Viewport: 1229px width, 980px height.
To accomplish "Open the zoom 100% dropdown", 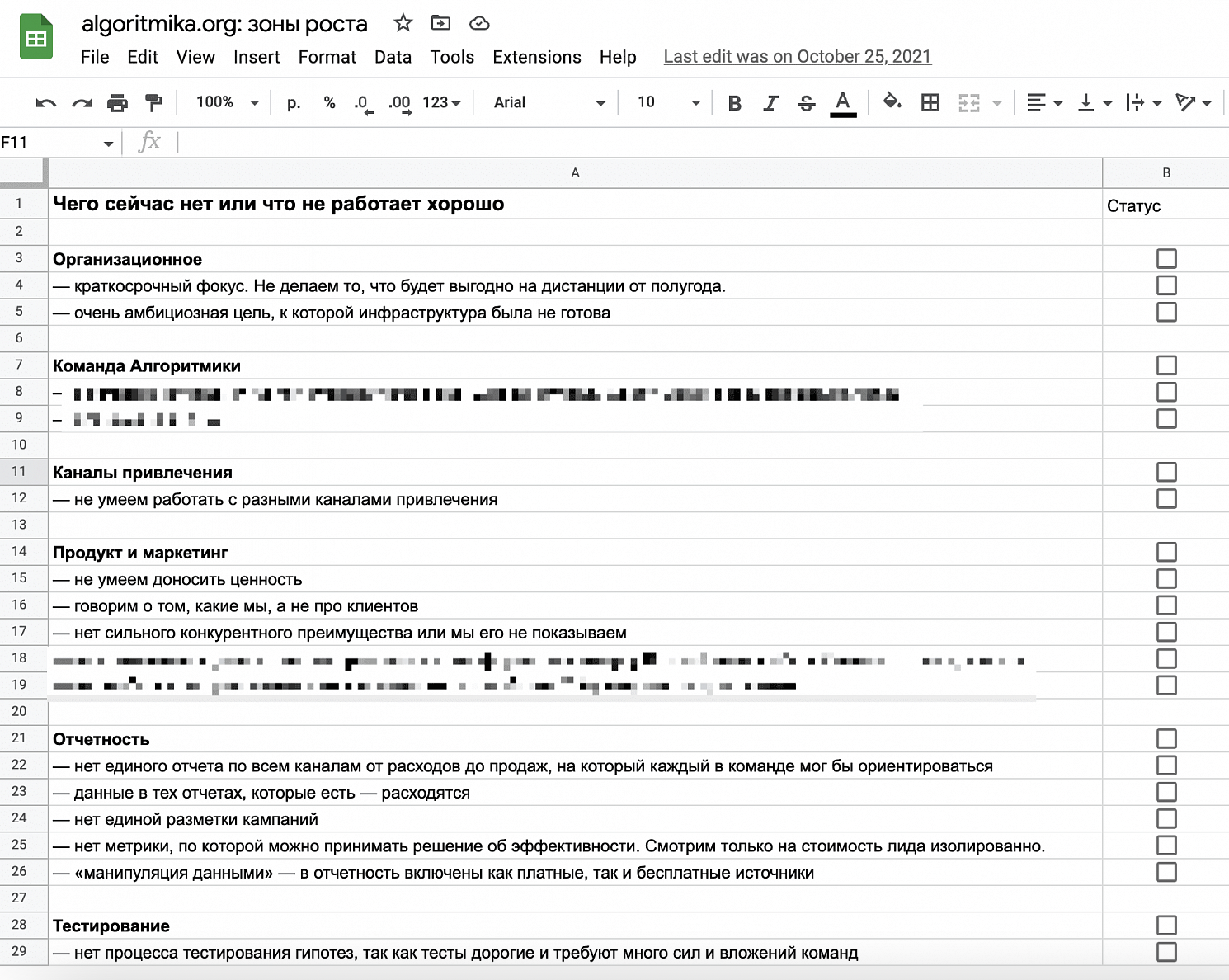I will point(228,102).
